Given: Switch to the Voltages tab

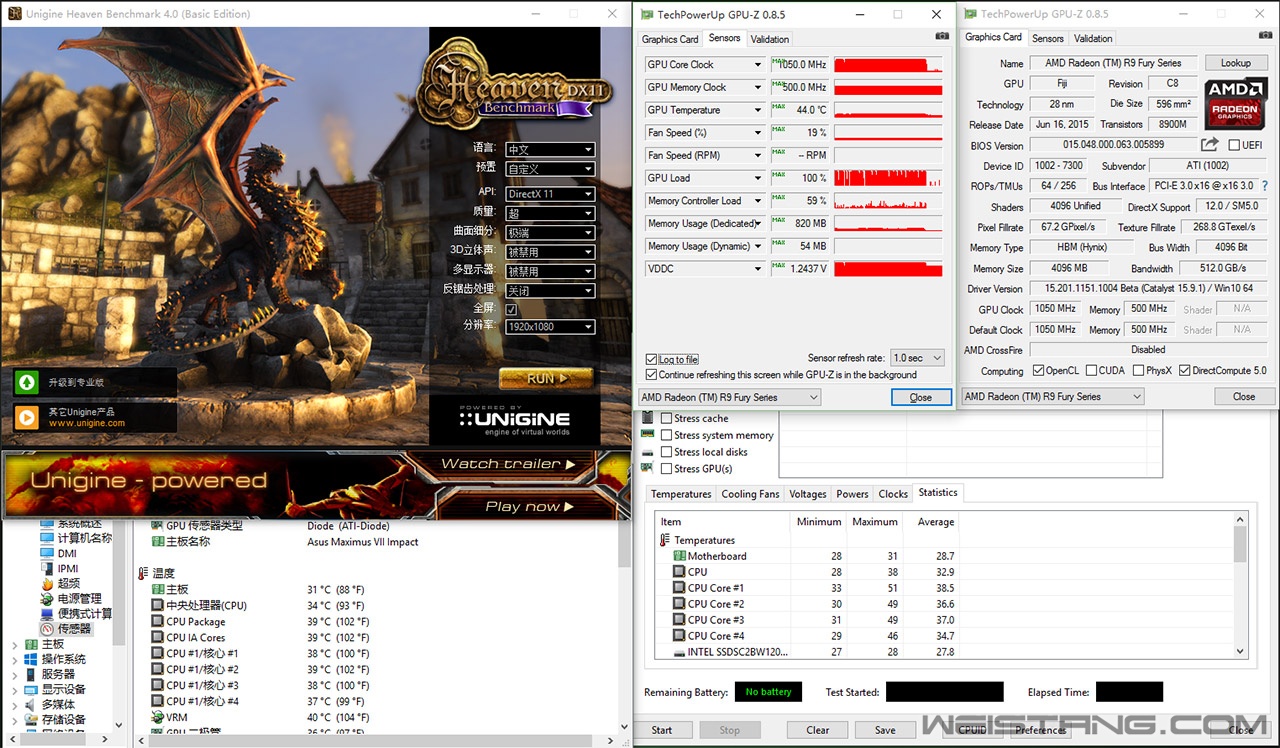Looking at the screenshot, I should [808, 494].
